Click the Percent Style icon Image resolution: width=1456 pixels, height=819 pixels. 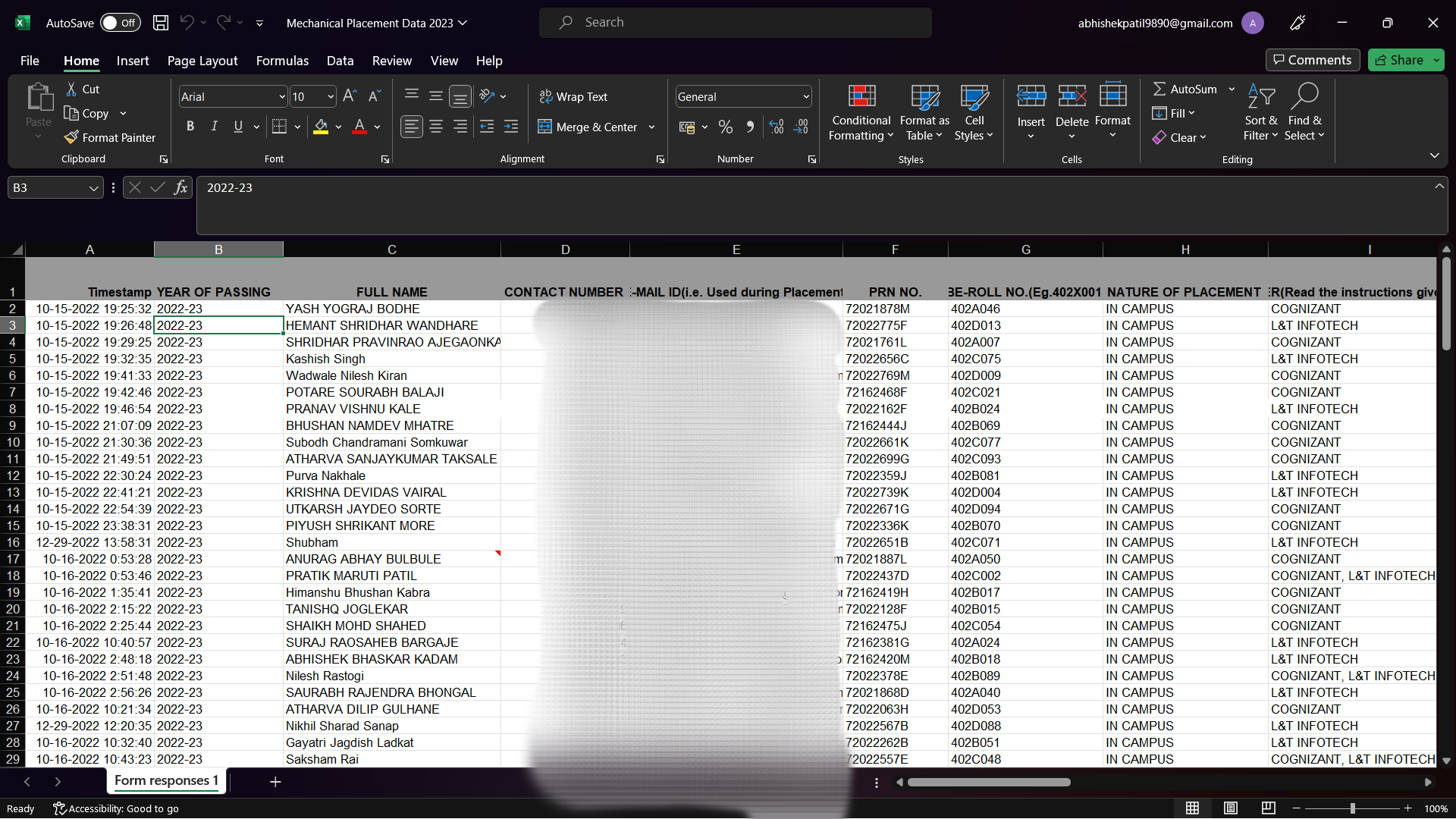point(726,127)
